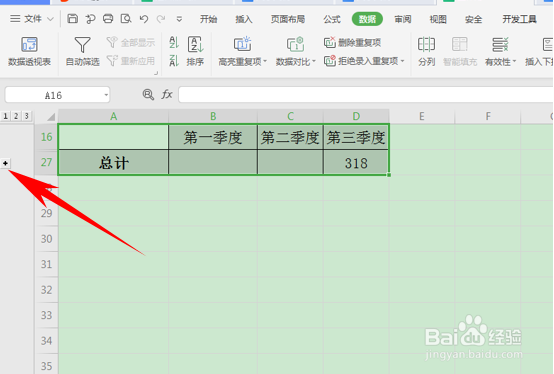Click the cell containing 第二季度
This screenshot has width=554, height=374.
[x=290, y=137]
